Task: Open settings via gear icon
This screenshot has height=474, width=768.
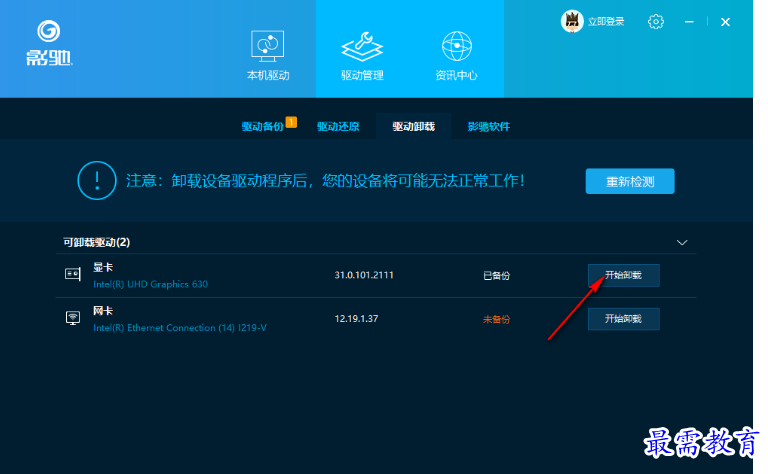Action: 656,22
